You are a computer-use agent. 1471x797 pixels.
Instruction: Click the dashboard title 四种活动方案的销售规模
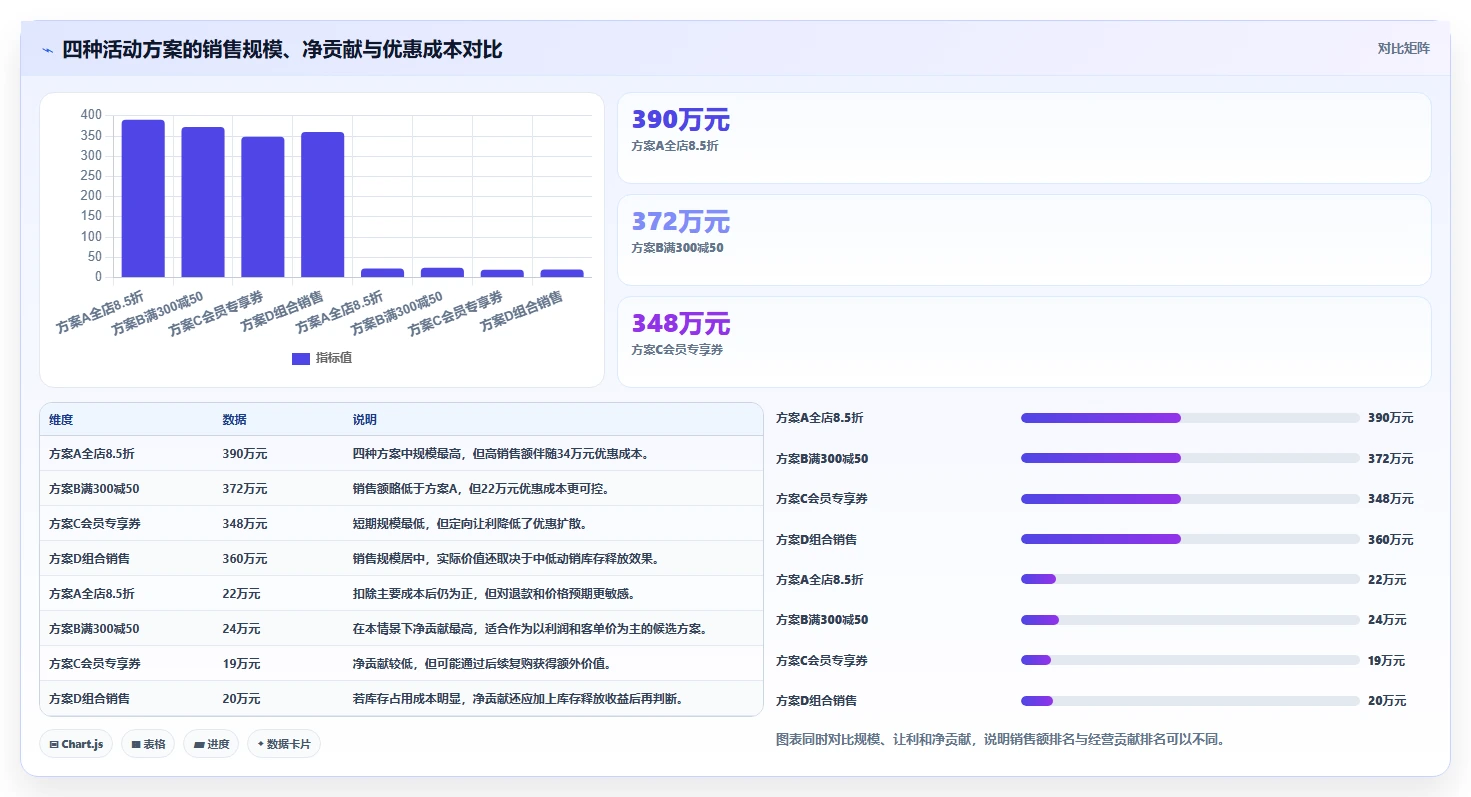[x=282, y=49]
